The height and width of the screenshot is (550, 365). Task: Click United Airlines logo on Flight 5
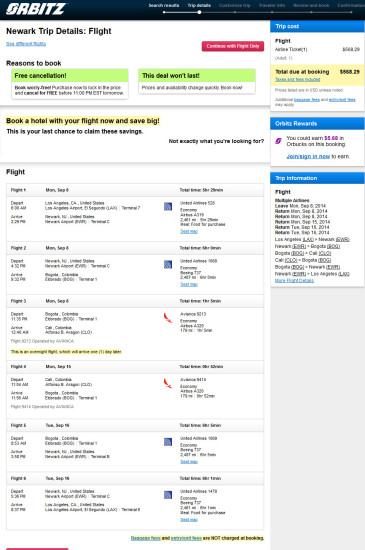[x=168, y=442]
